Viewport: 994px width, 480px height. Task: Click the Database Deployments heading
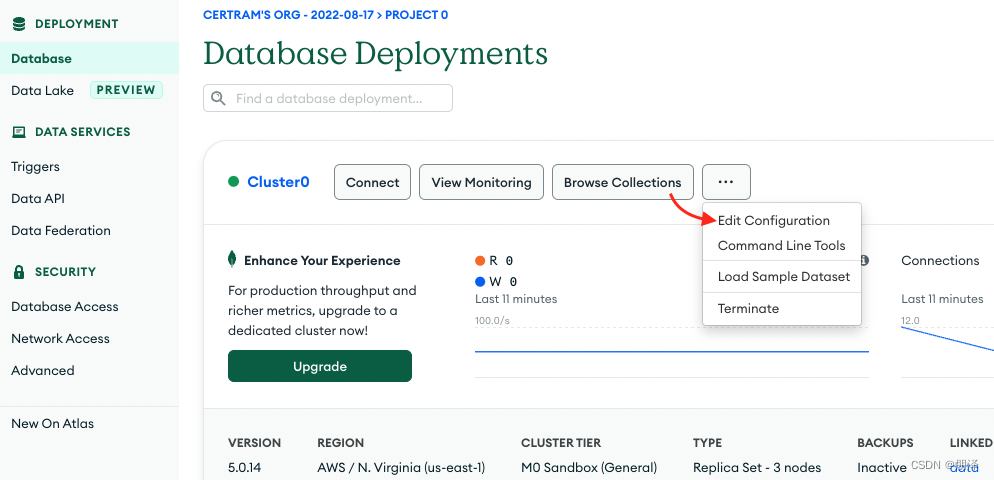point(375,53)
